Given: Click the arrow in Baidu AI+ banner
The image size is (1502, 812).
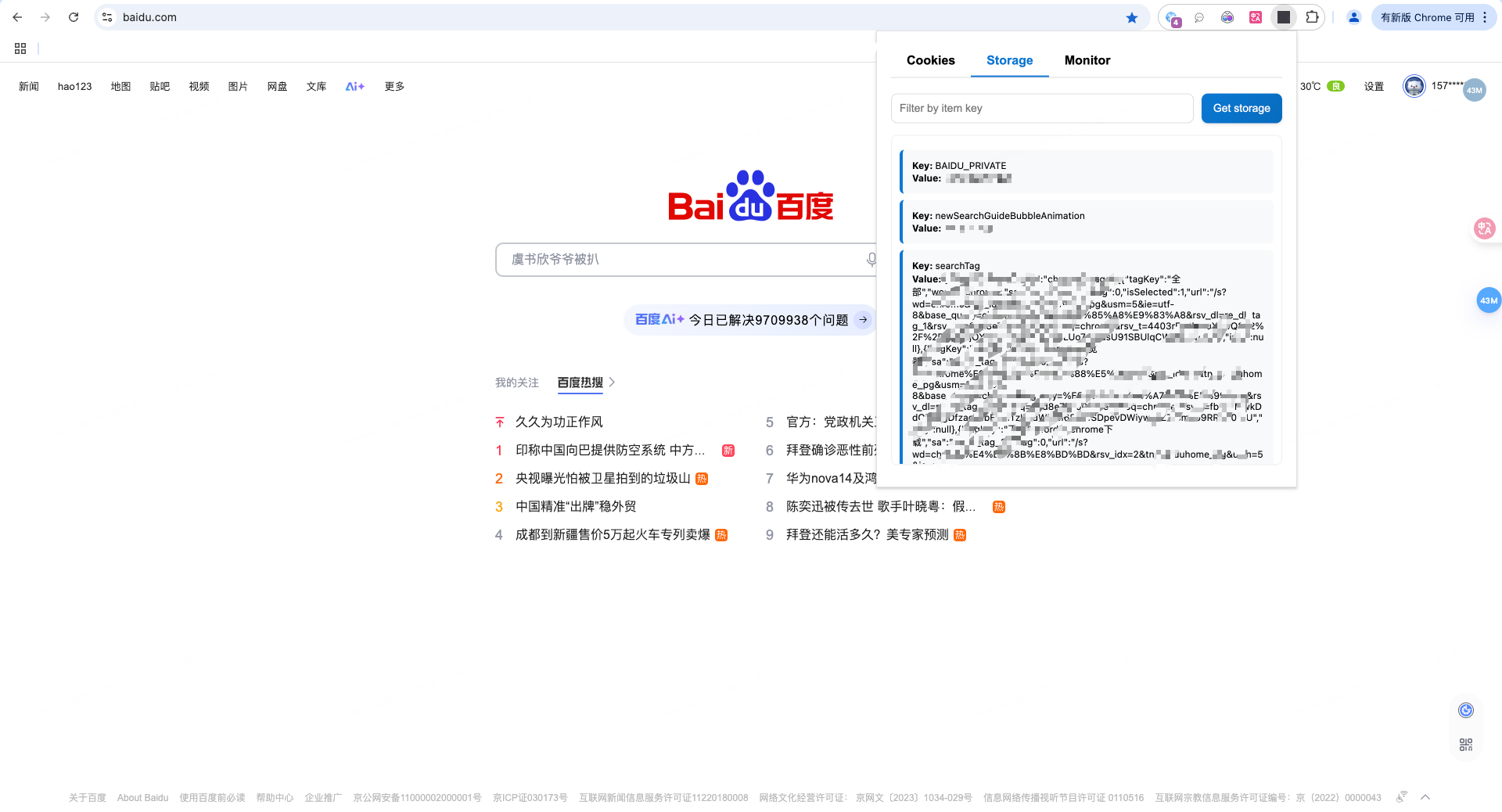Looking at the screenshot, I should pos(863,320).
